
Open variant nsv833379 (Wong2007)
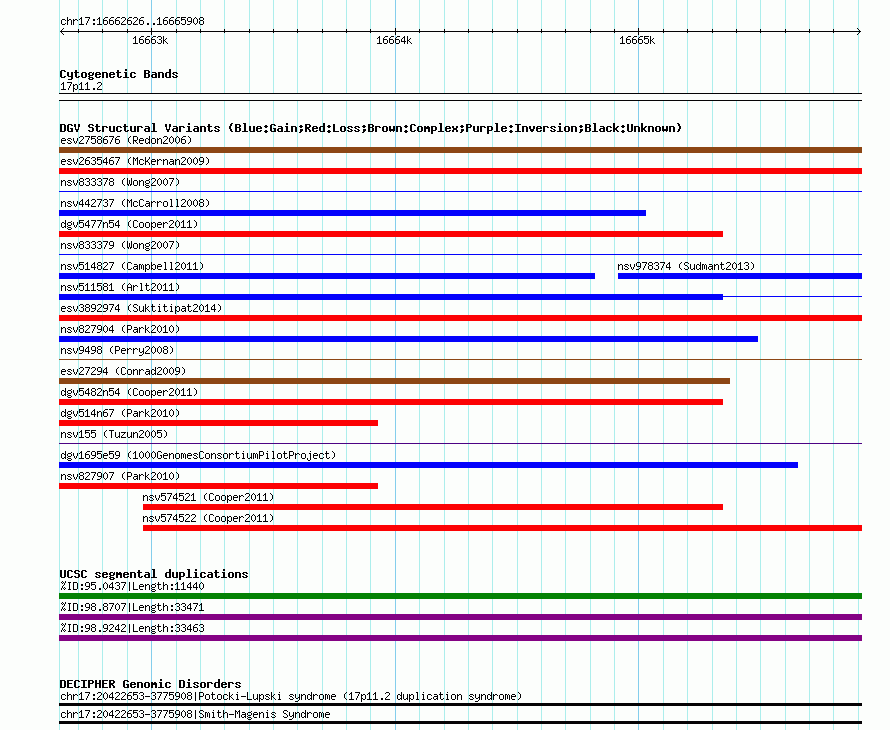click(120, 245)
